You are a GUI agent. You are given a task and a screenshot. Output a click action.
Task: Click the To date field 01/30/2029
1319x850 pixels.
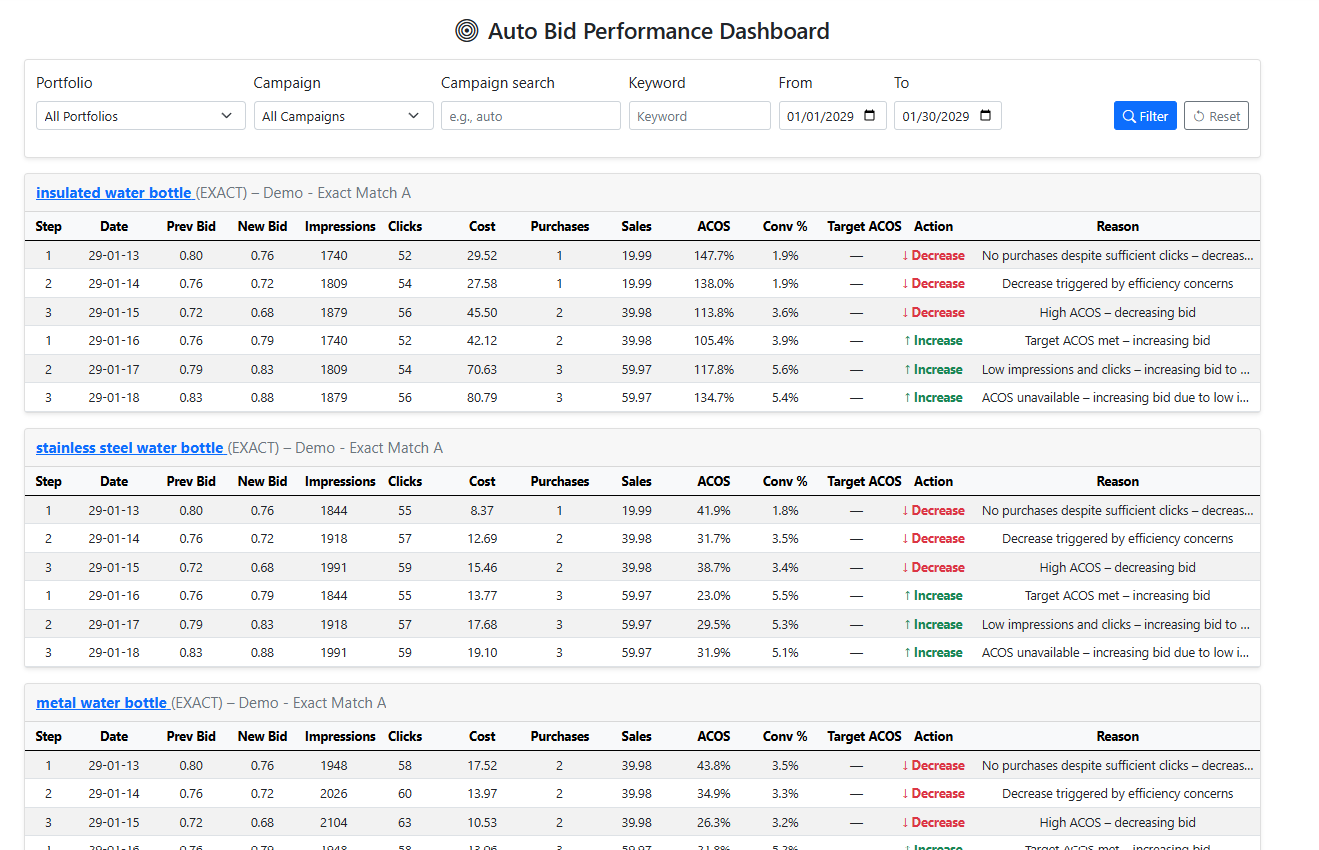point(935,116)
